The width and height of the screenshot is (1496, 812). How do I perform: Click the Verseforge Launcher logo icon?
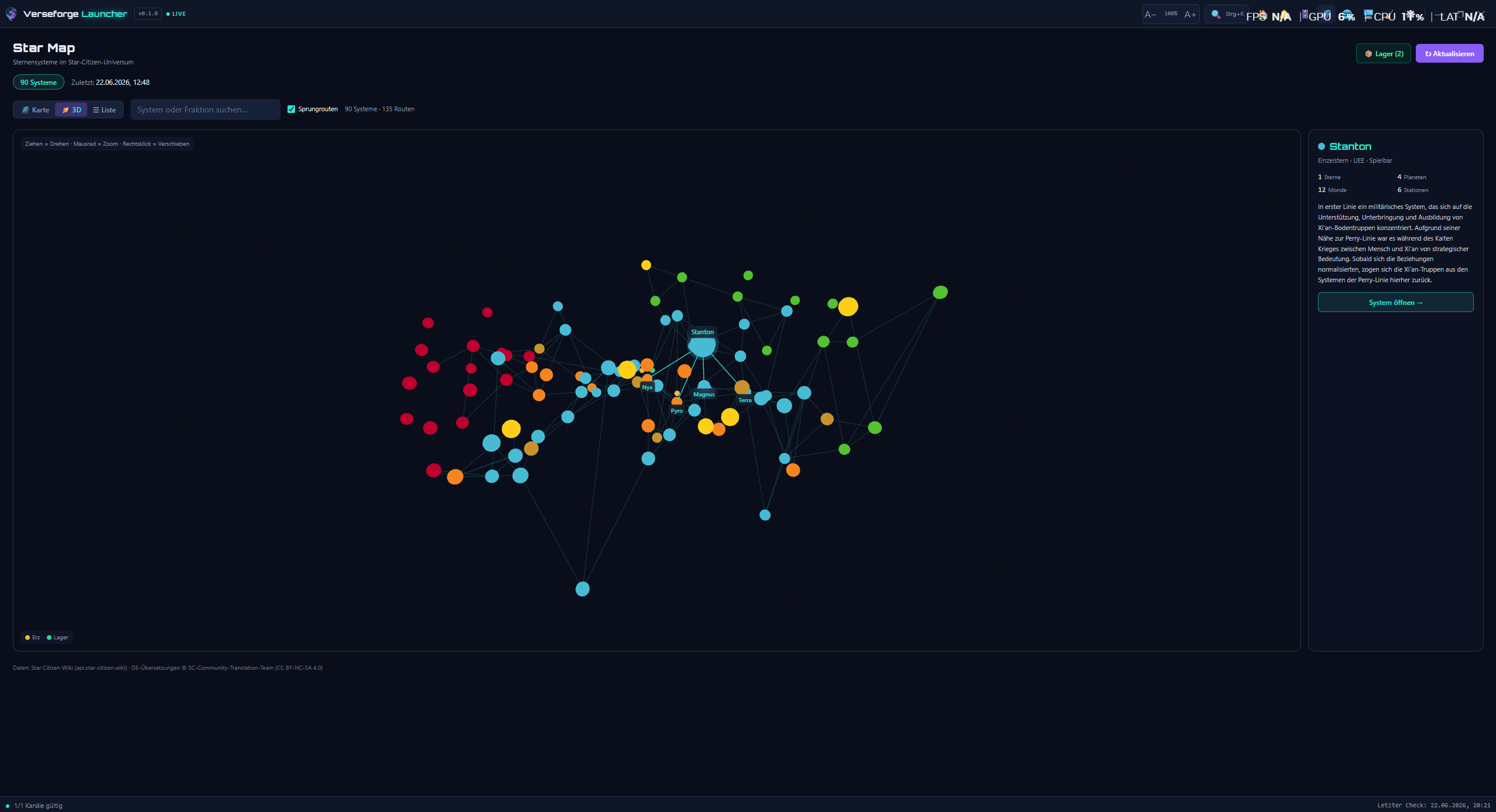(11, 14)
